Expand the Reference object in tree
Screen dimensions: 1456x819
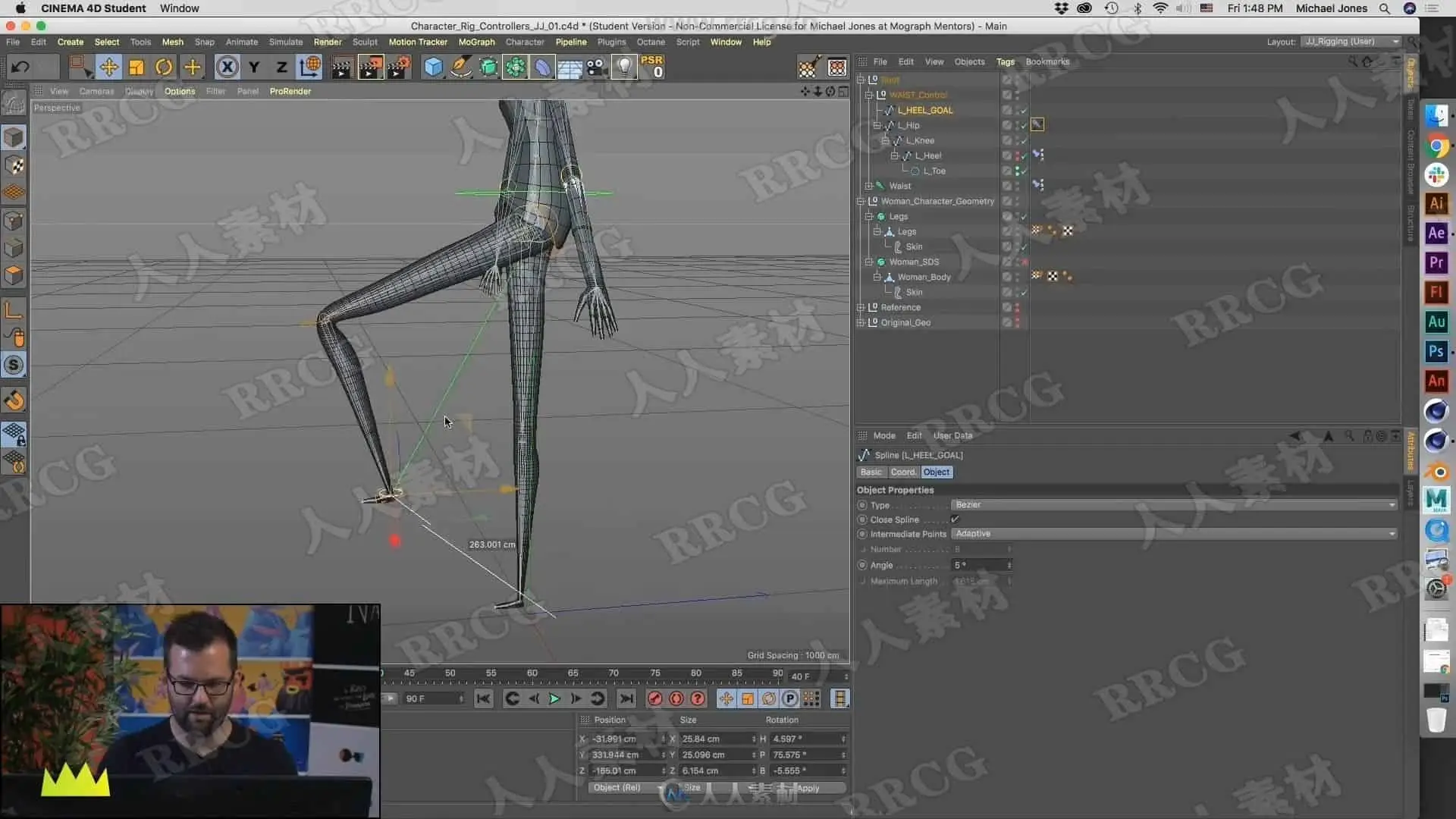(x=861, y=307)
